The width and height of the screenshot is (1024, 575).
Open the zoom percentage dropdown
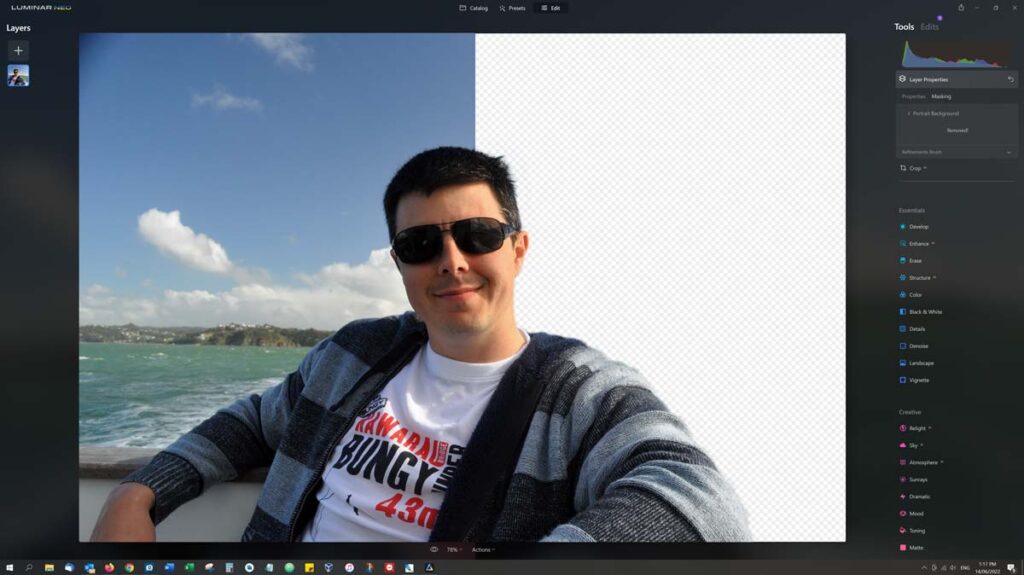[454, 550]
